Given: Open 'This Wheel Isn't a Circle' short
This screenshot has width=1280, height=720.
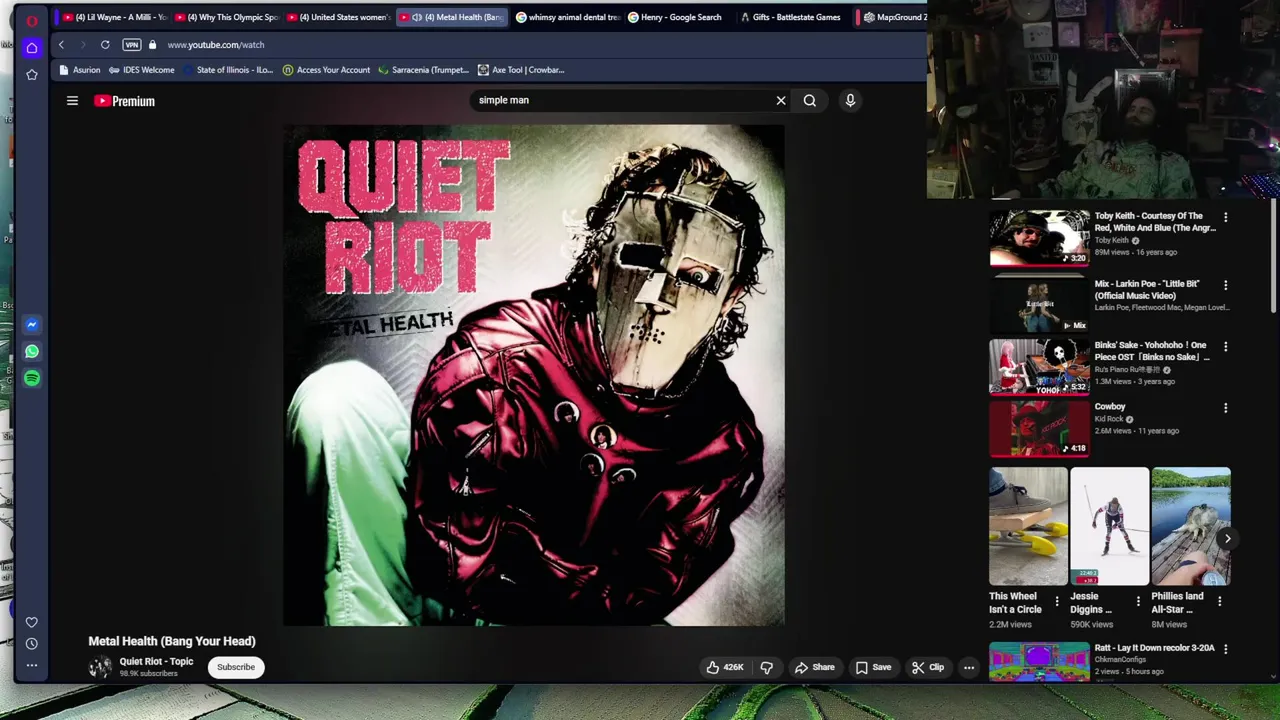Looking at the screenshot, I should (x=1028, y=526).
